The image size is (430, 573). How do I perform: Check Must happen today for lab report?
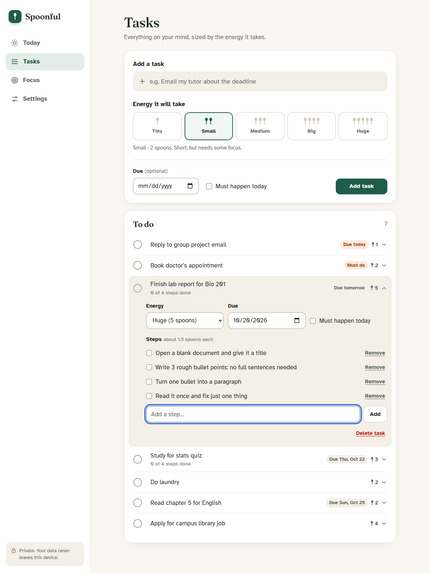(x=313, y=321)
